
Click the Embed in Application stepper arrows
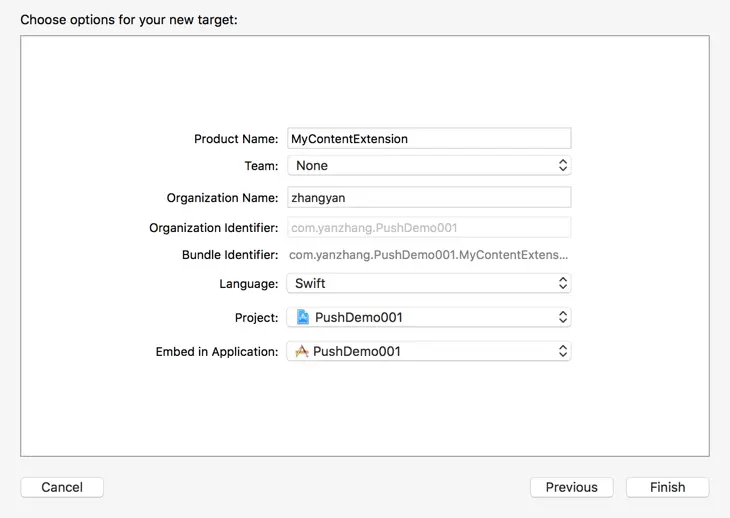[562, 351]
